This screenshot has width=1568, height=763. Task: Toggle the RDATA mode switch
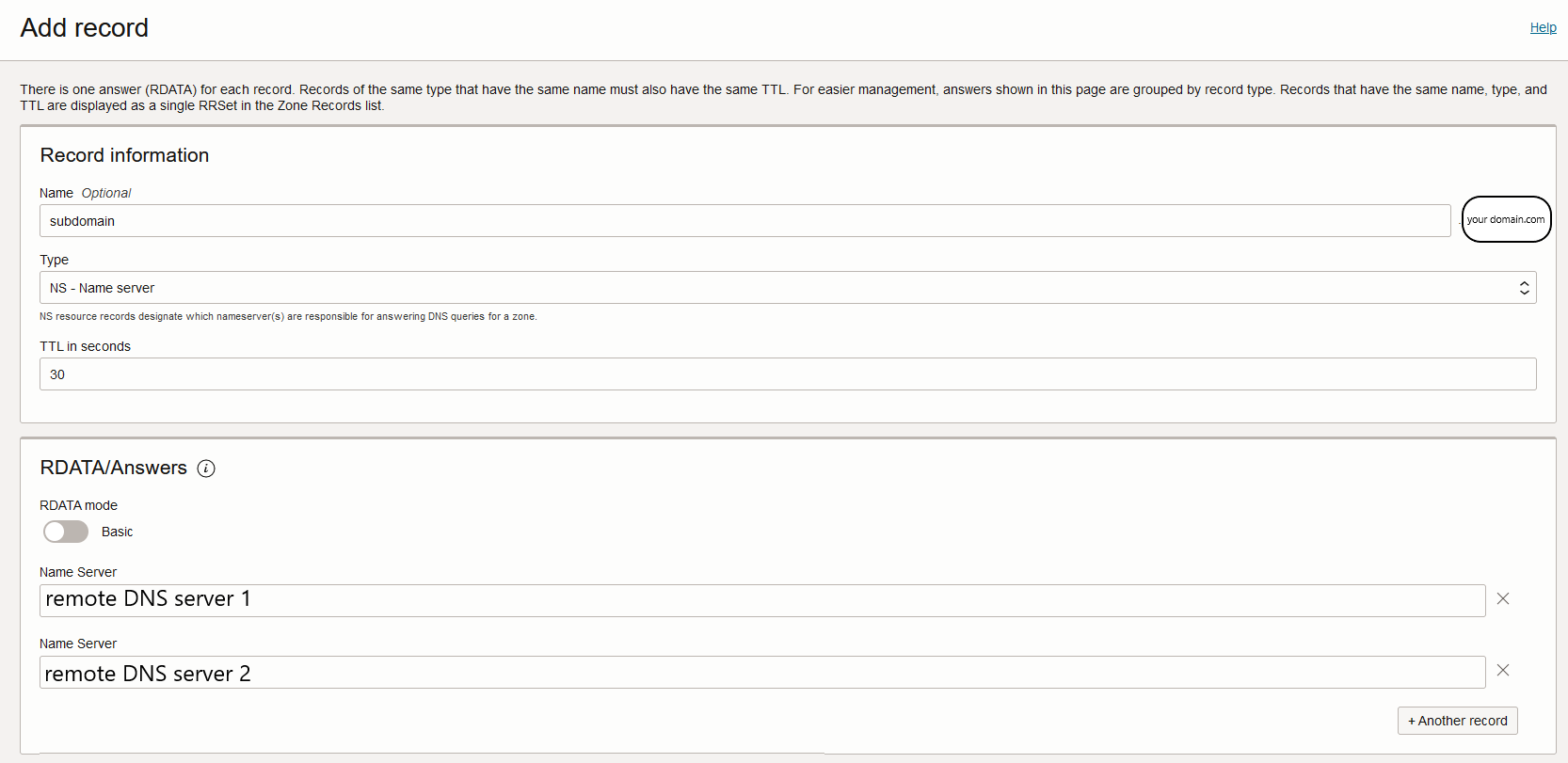(x=66, y=532)
